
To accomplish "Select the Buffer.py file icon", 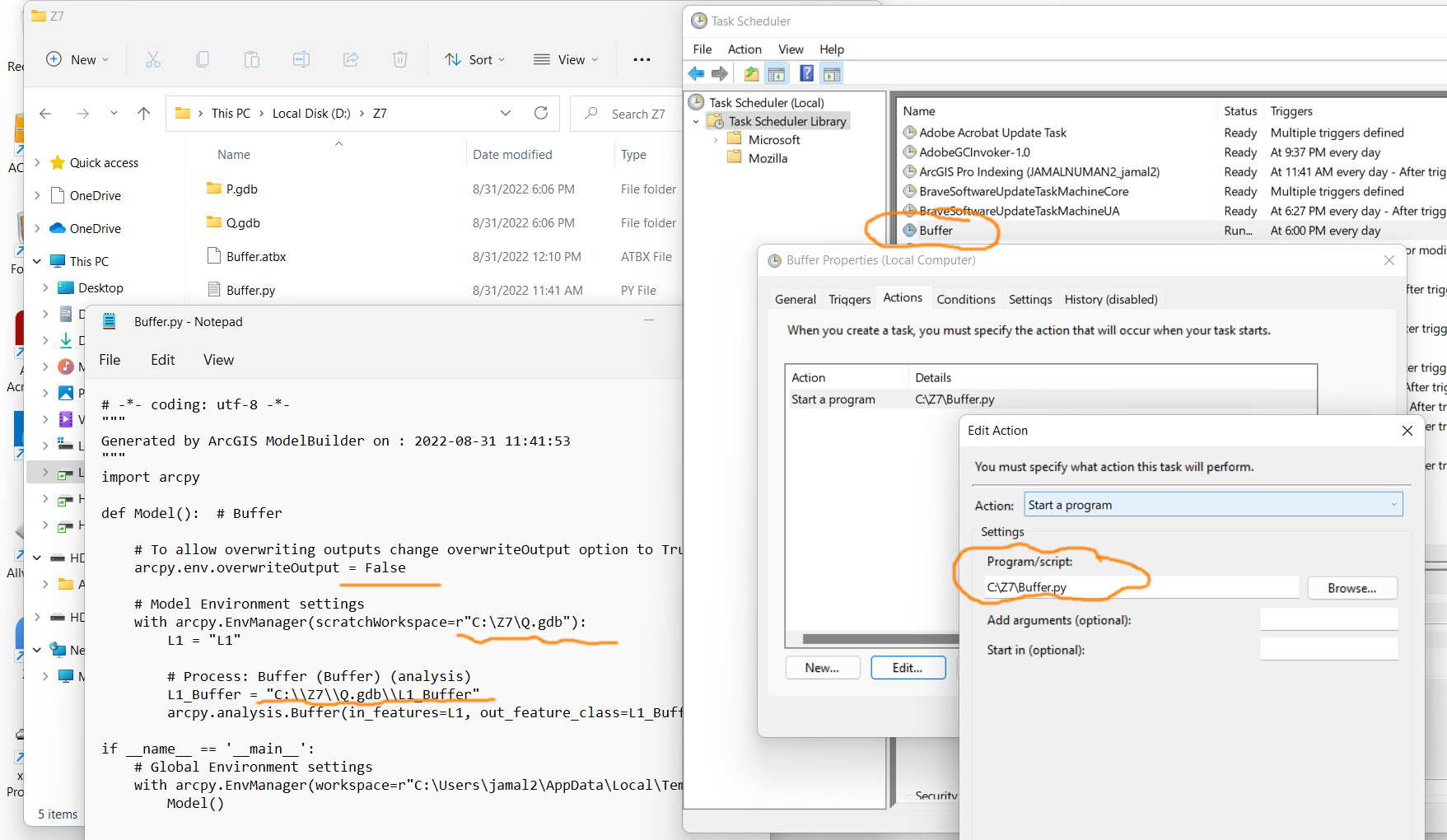I will point(213,290).
